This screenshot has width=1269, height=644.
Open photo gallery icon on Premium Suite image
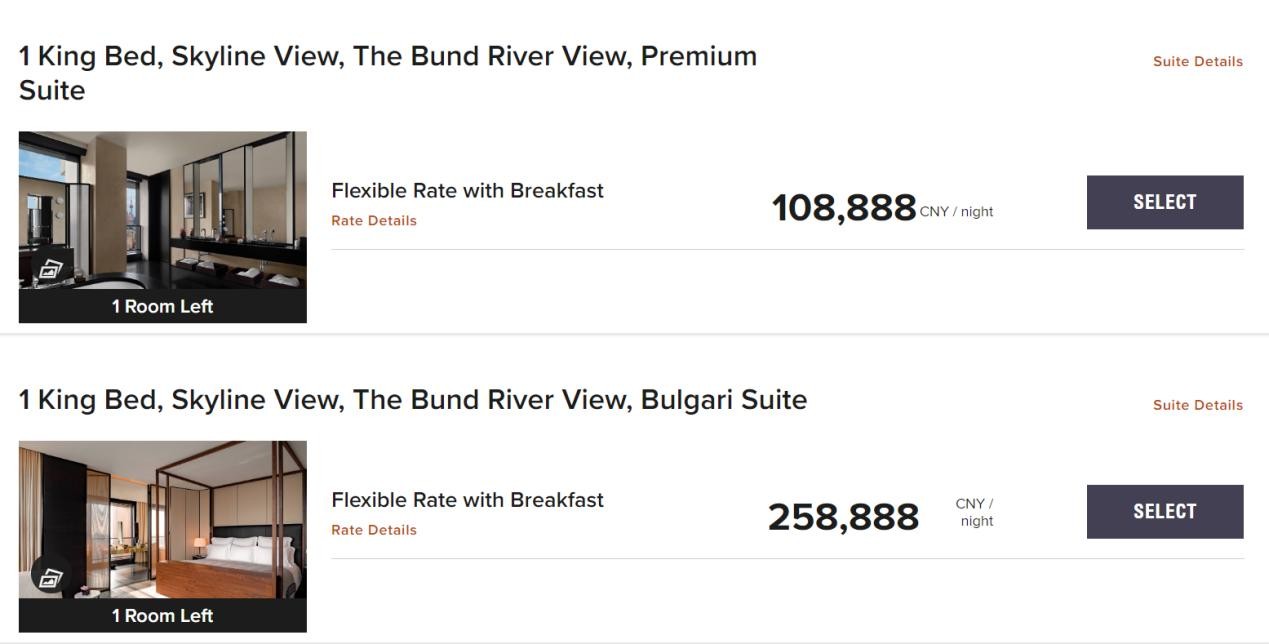point(51,269)
